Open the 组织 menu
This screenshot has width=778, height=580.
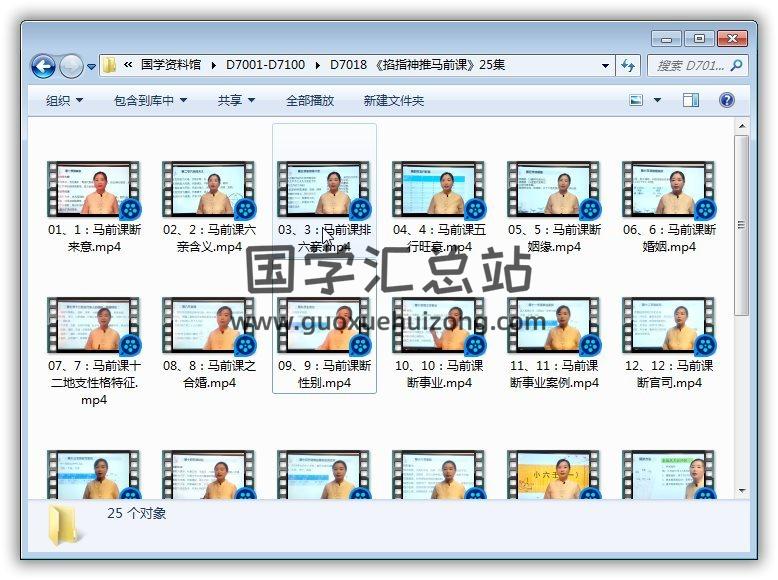[65, 101]
